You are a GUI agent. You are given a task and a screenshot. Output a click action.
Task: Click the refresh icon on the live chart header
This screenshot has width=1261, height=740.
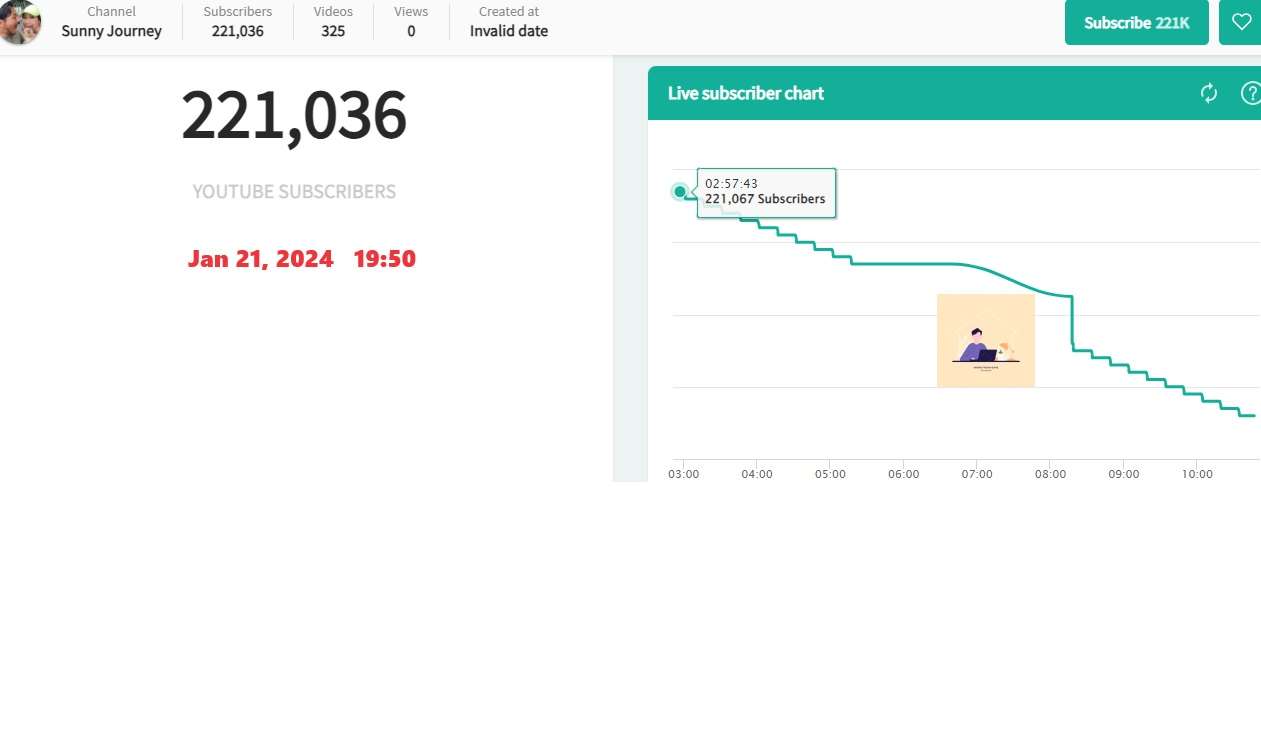tap(1209, 93)
